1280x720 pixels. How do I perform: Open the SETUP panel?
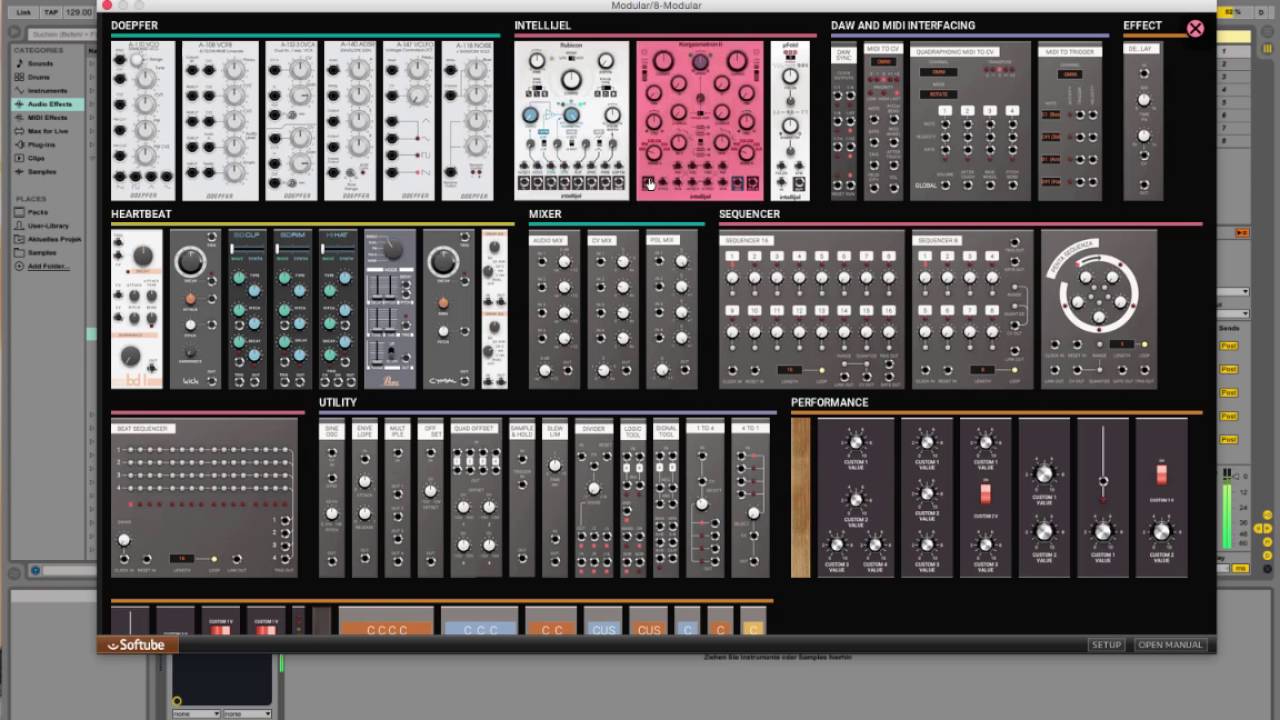pyautogui.click(x=1106, y=645)
